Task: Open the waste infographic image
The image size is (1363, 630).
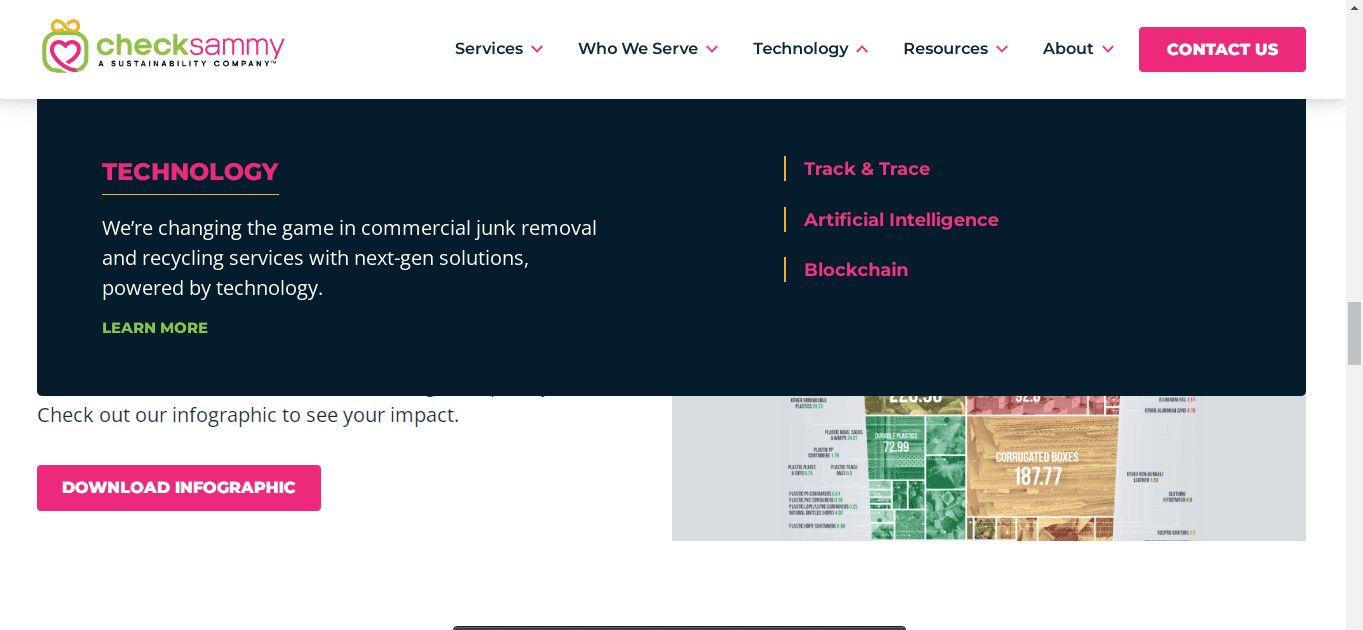Action: point(989,468)
